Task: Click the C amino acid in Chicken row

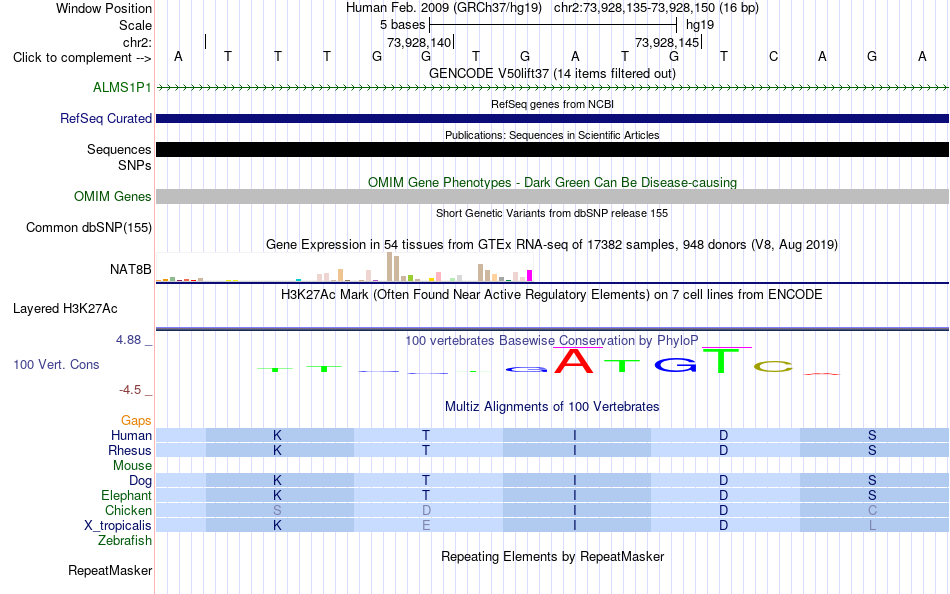Action: pos(872,510)
